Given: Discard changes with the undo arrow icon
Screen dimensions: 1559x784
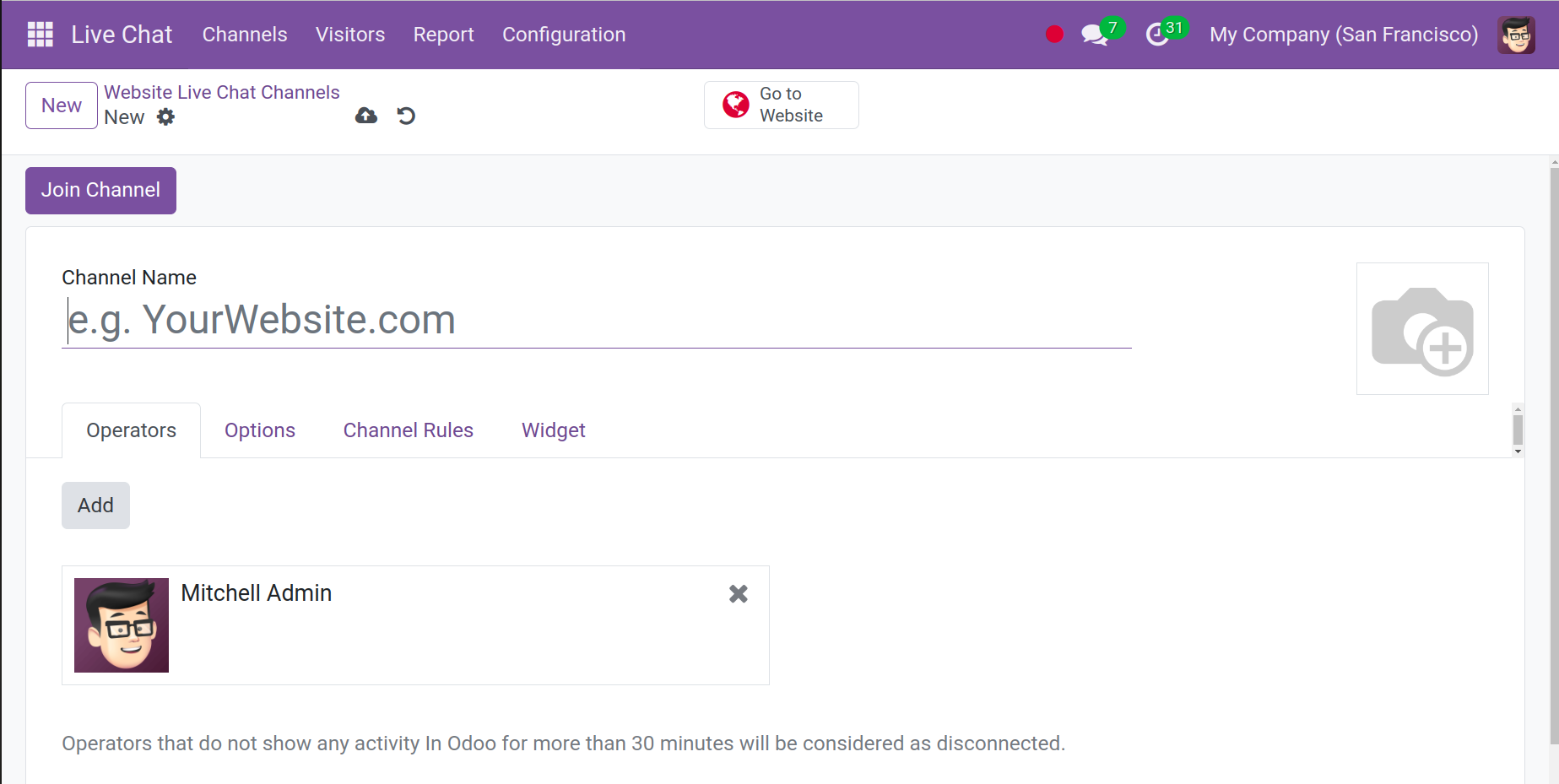Looking at the screenshot, I should (x=406, y=116).
